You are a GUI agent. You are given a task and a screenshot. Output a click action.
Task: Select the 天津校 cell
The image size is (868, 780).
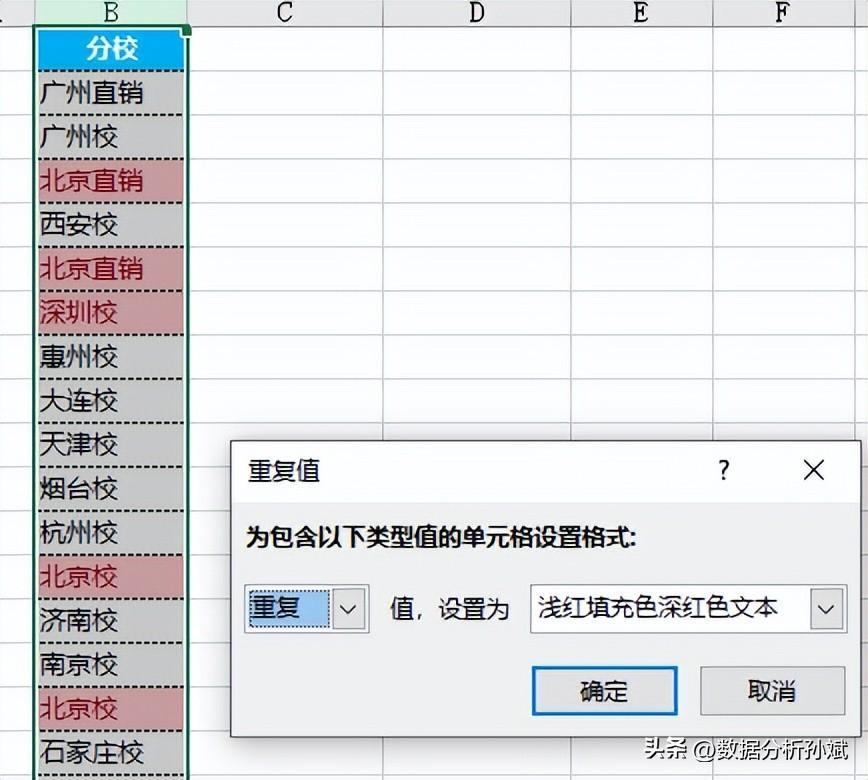pos(111,445)
